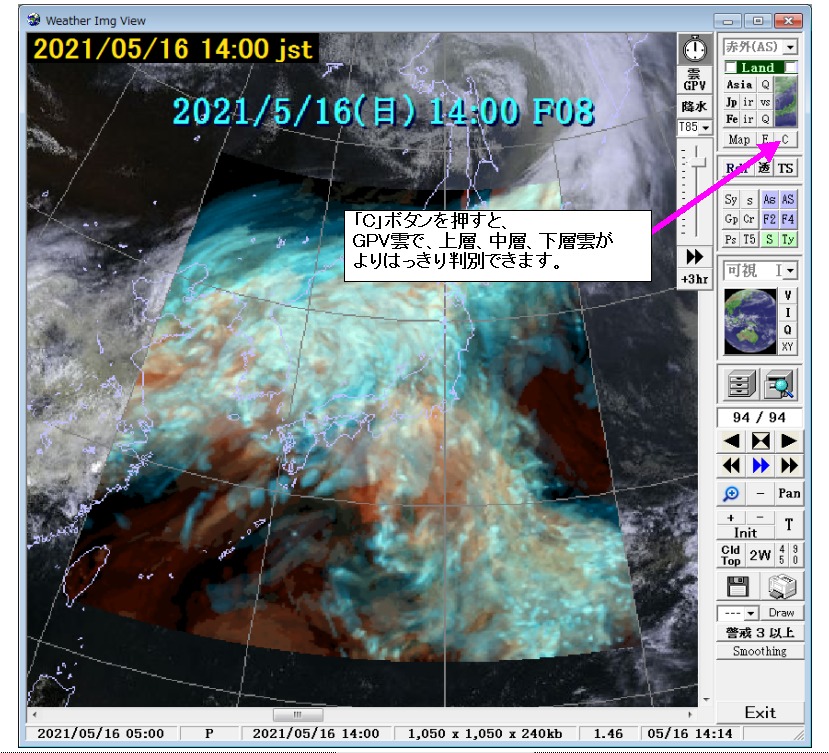829x753 pixels.
Task: Click the globe earth thumbnail
Action: [x=749, y=321]
